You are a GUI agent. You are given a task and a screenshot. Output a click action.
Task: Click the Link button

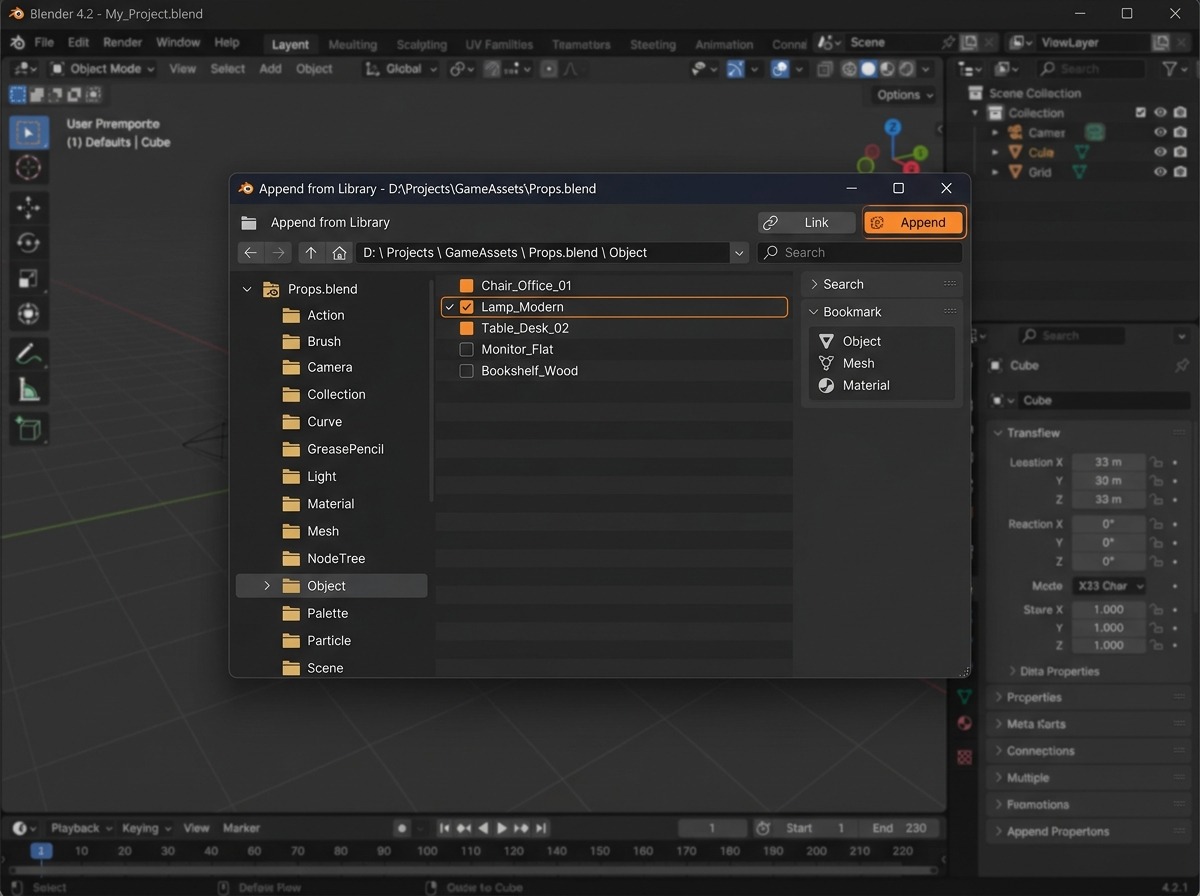(806, 223)
